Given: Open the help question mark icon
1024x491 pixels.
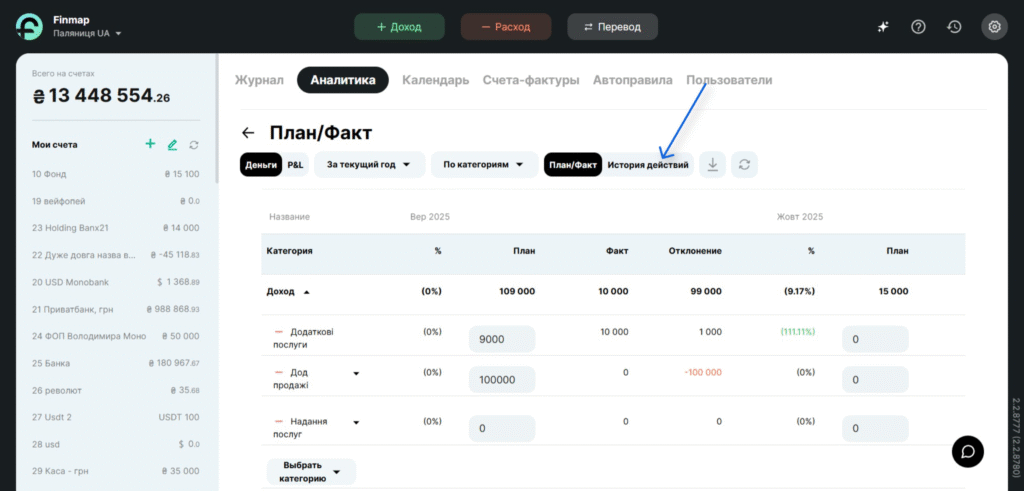Looking at the screenshot, I should click(x=918, y=27).
